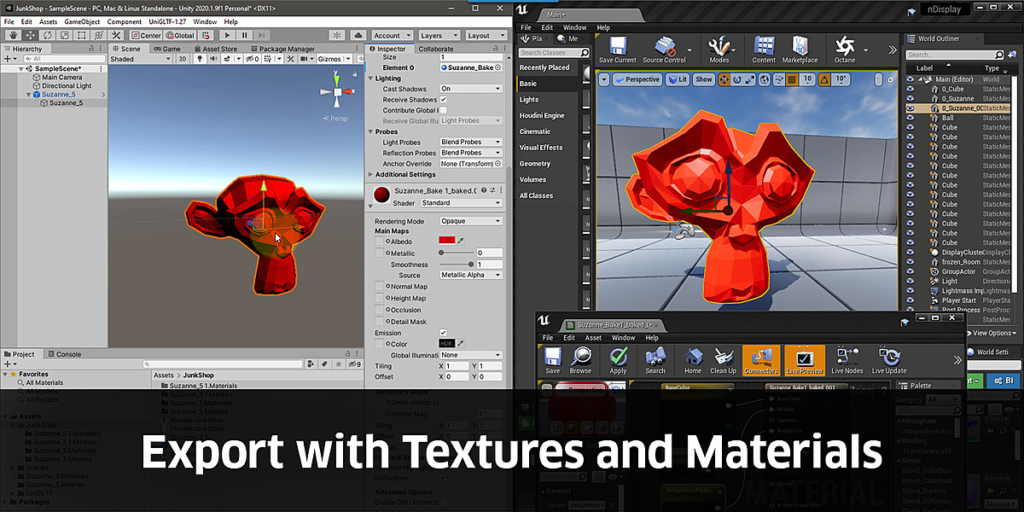Toggle the Emission checkbox
The height and width of the screenshot is (512, 1024).
pyautogui.click(x=444, y=333)
